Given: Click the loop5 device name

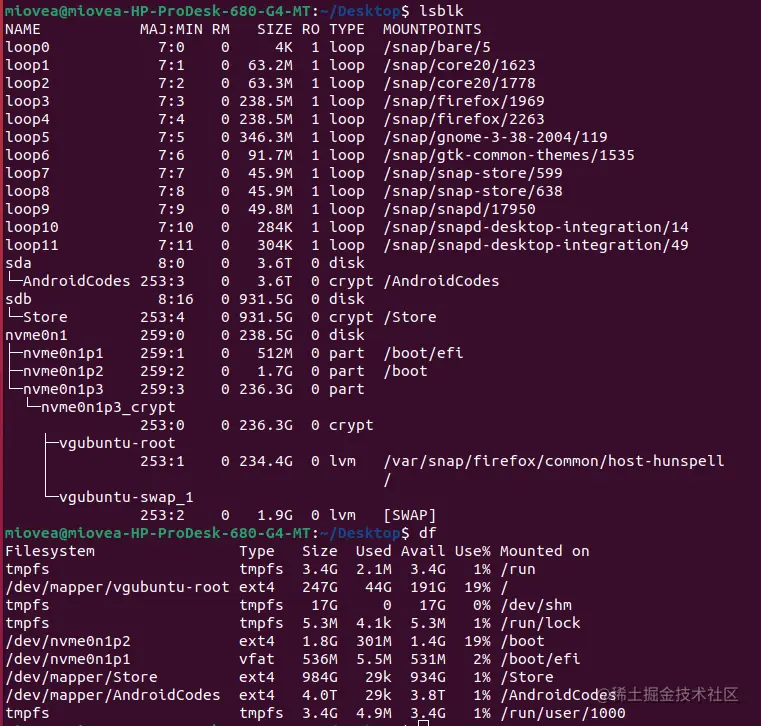Looking at the screenshot, I should 27,137.
